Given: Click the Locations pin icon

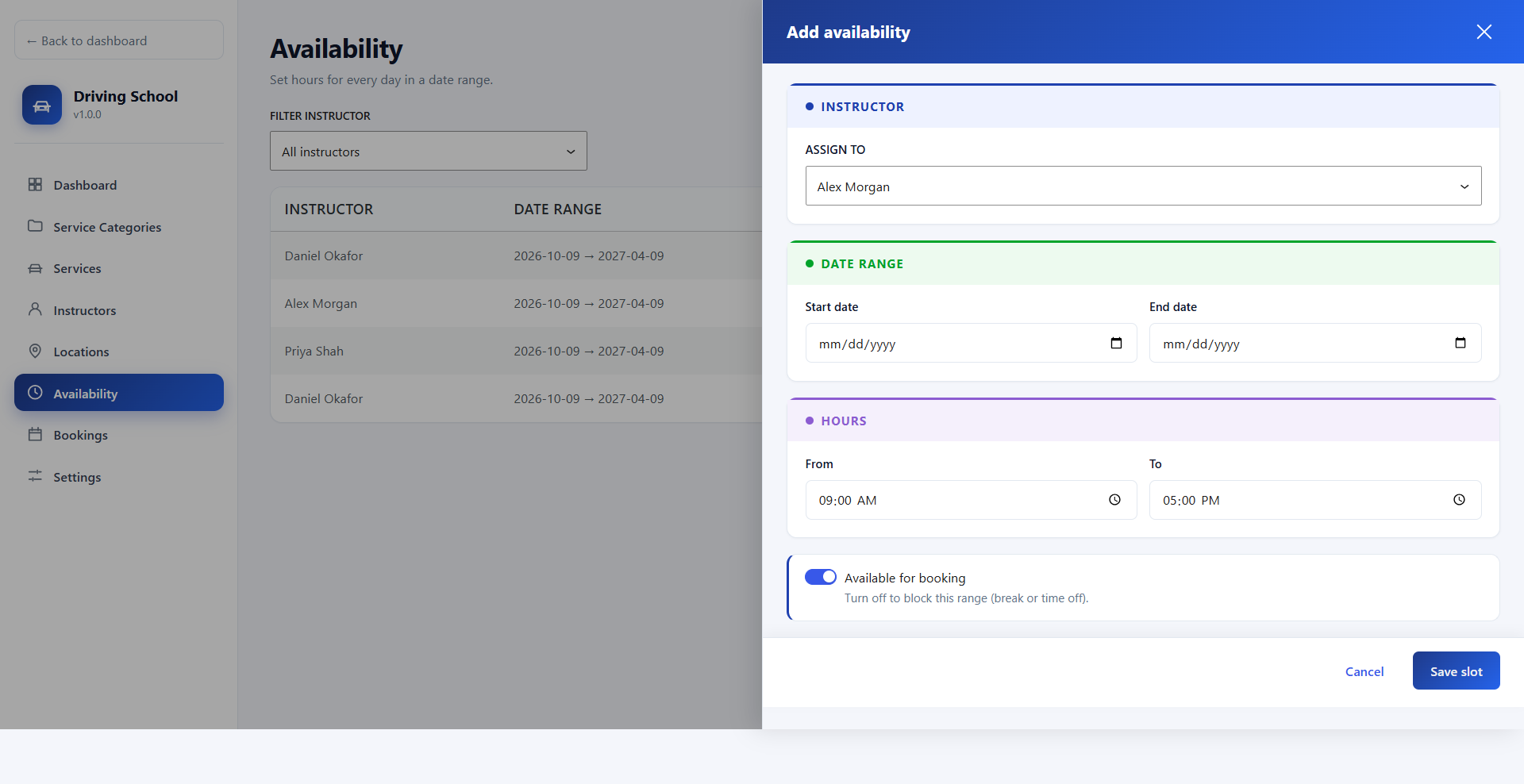Looking at the screenshot, I should (x=35, y=351).
